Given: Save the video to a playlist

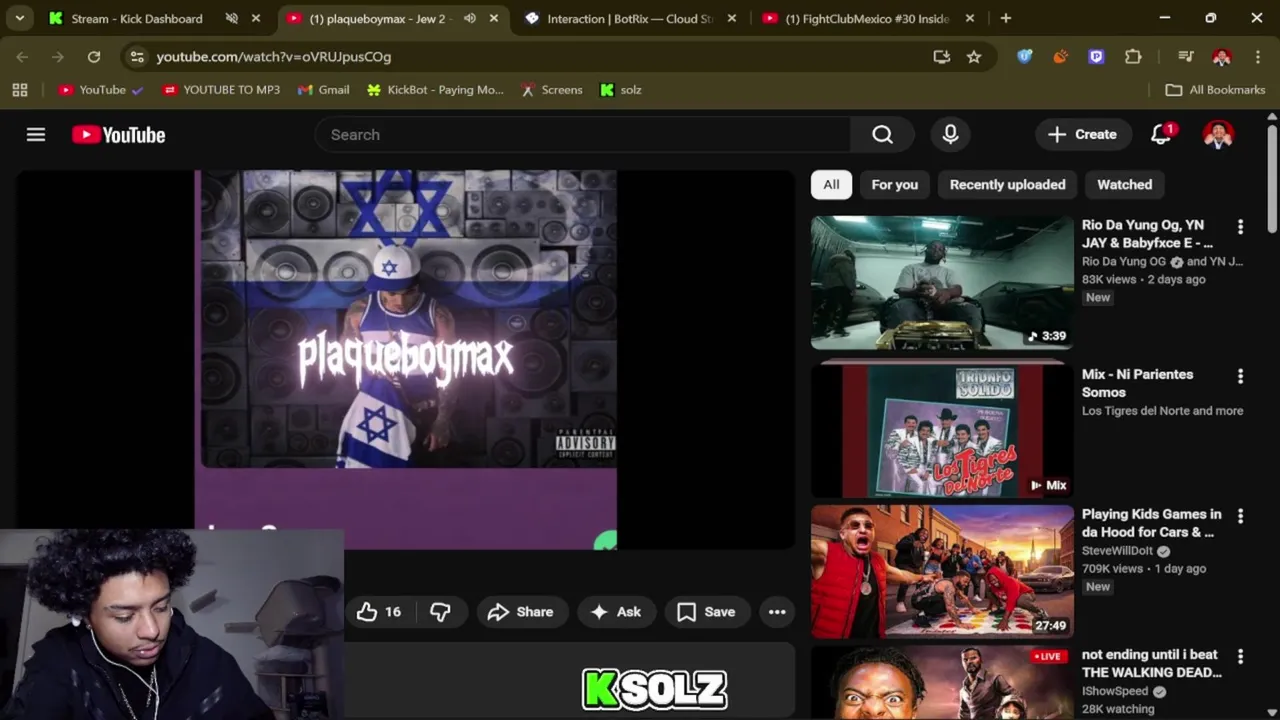Looking at the screenshot, I should pos(706,612).
